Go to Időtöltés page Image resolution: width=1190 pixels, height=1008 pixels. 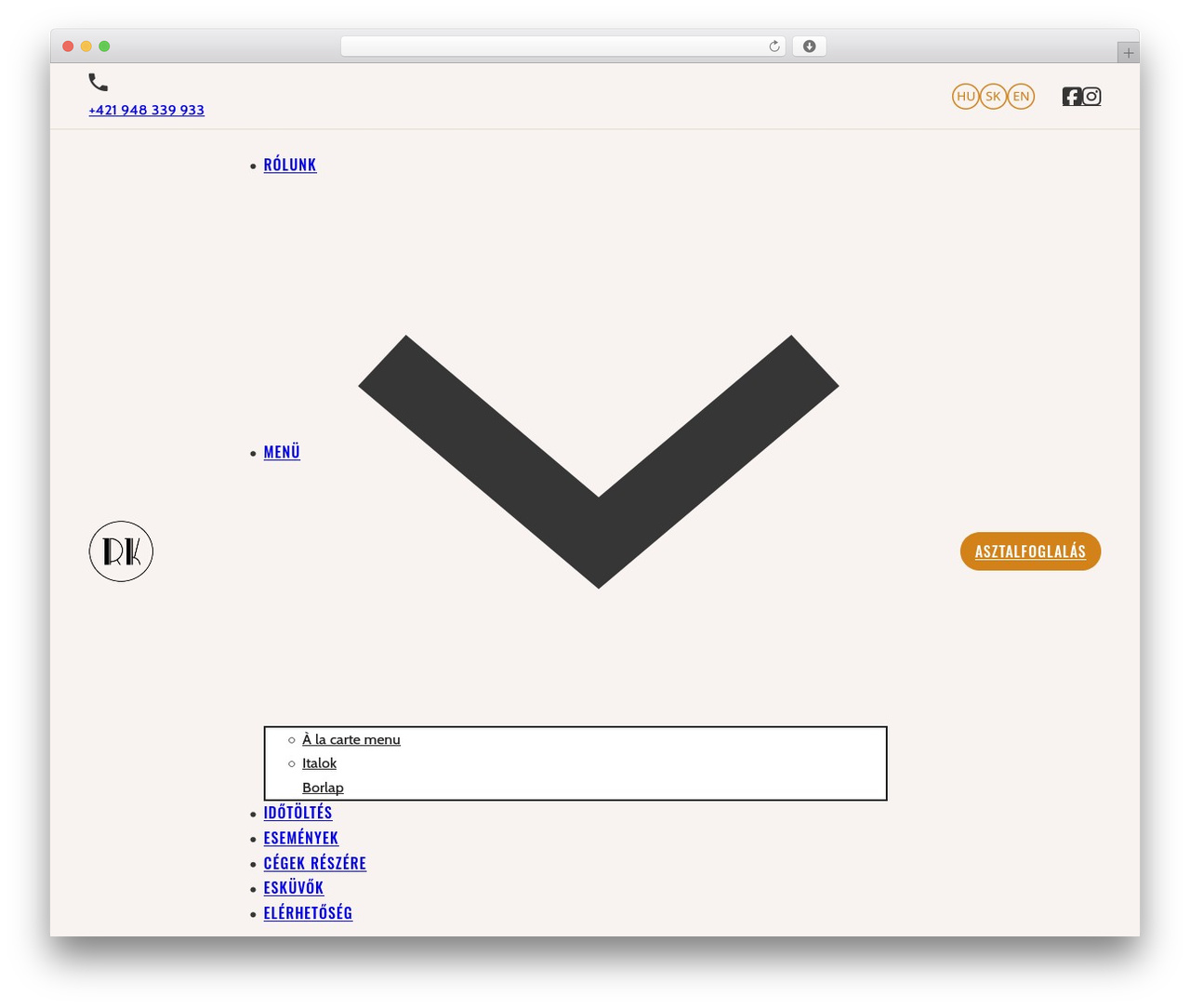pyautogui.click(x=297, y=813)
